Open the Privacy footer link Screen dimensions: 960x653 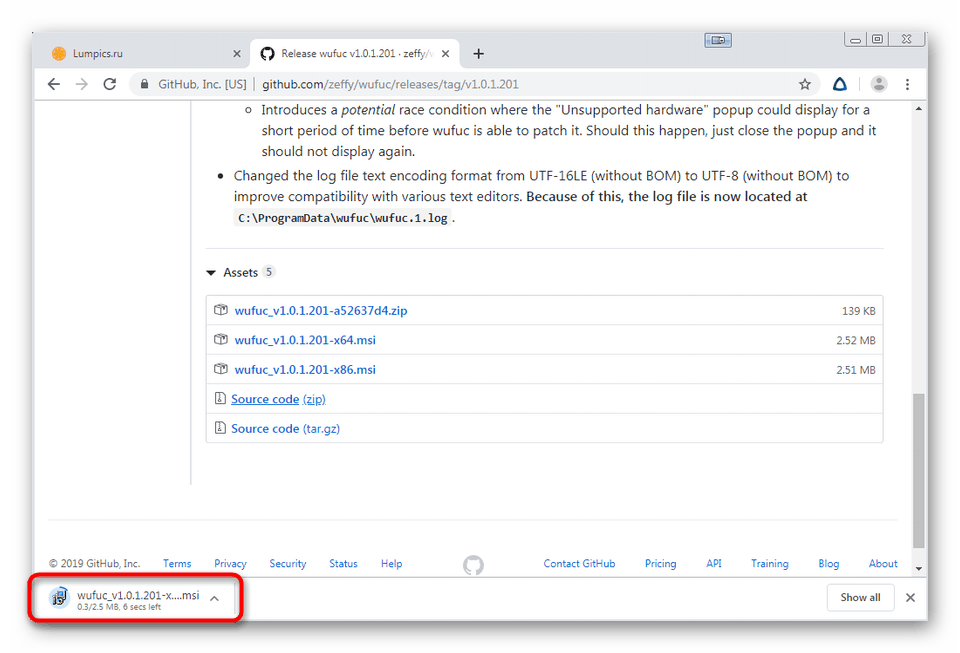pos(230,564)
